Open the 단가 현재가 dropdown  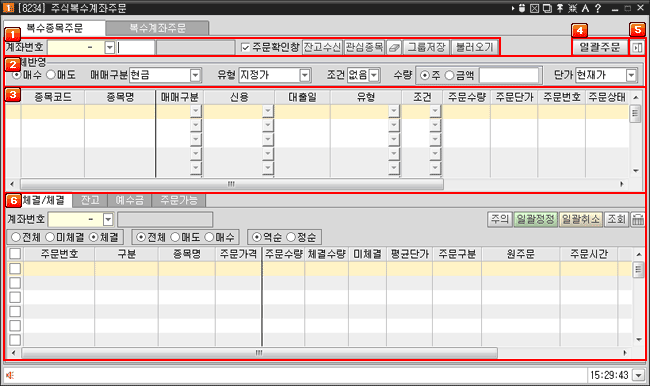point(631,75)
